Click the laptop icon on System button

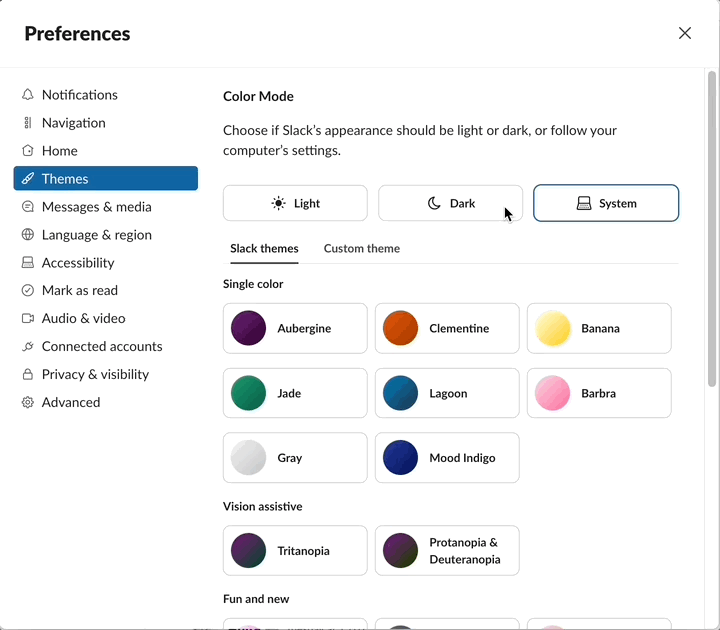(584, 203)
